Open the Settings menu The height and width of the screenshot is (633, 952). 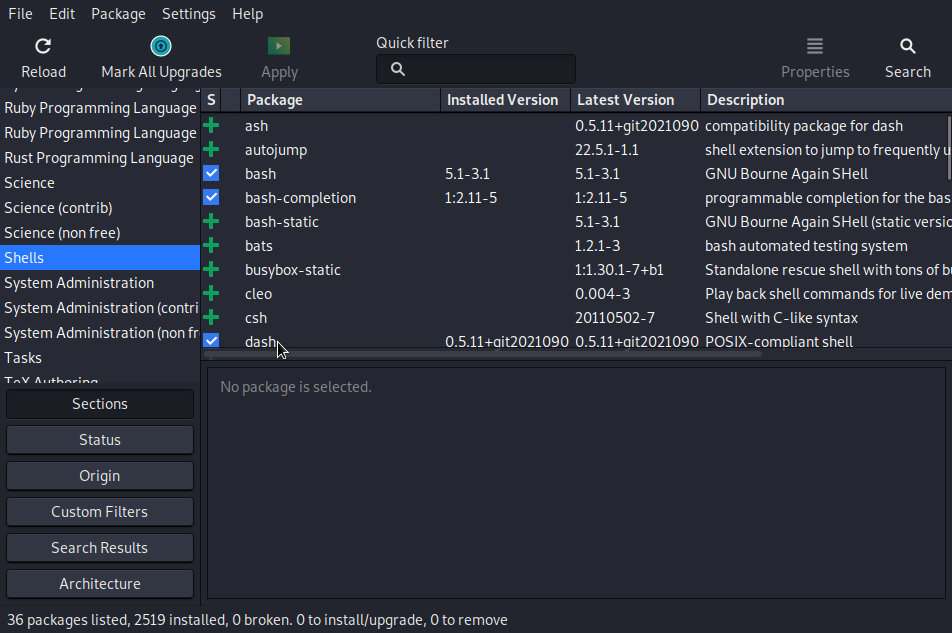pyautogui.click(x=188, y=13)
